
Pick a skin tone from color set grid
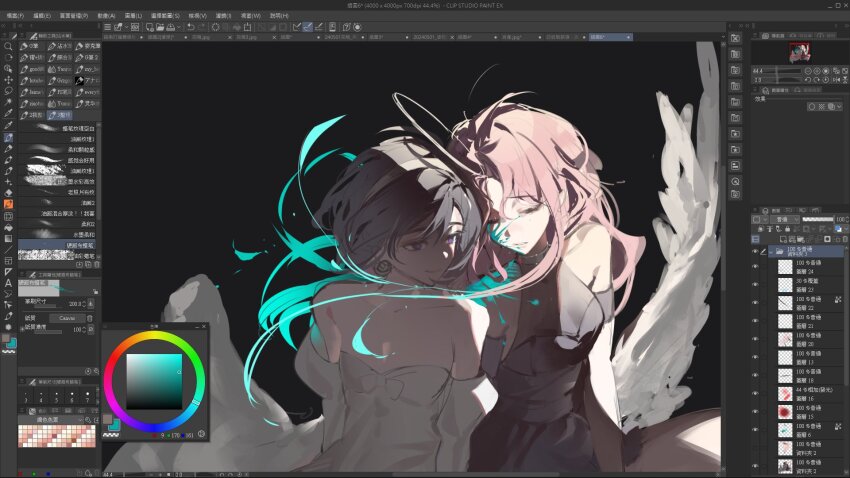57,436
